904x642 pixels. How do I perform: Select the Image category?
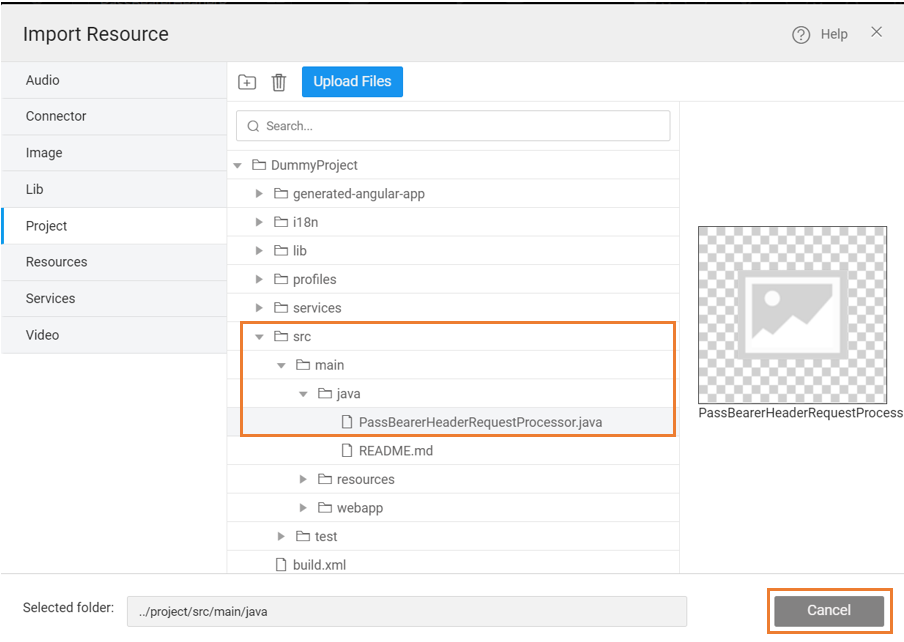click(44, 153)
